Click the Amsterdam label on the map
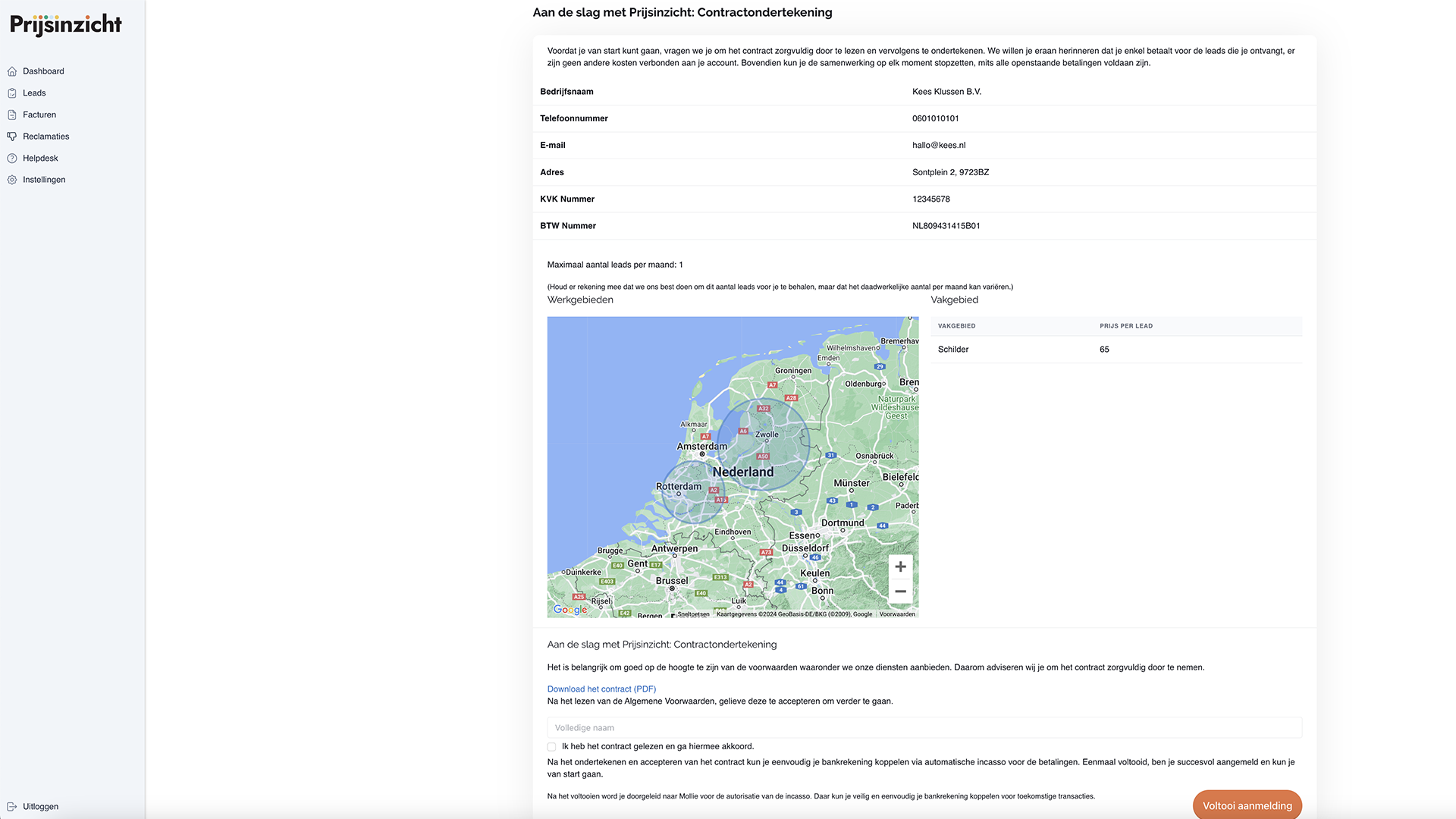1456x819 pixels. (701, 447)
